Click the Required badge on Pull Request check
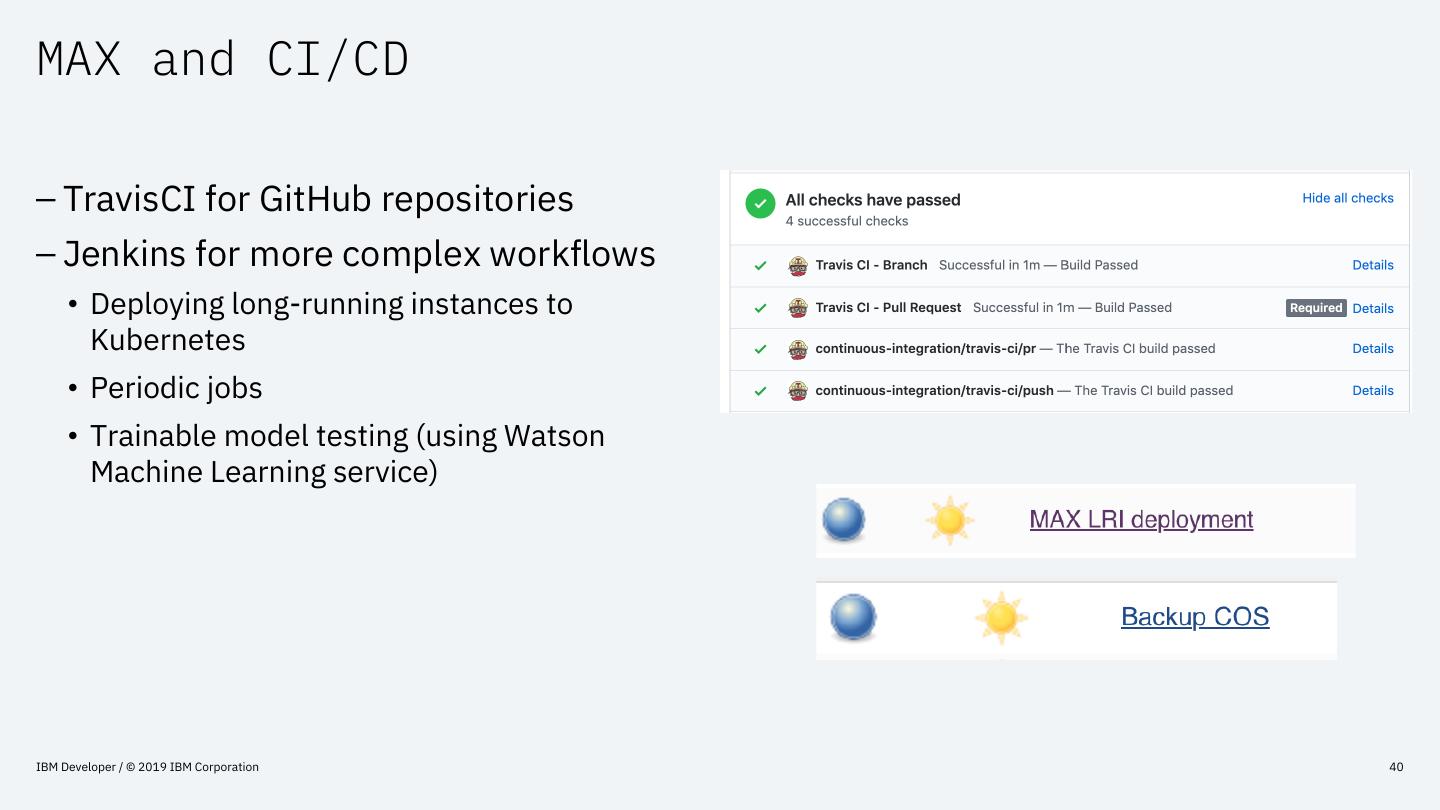This screenshot has height=810, width=1440. point(1315,308)
